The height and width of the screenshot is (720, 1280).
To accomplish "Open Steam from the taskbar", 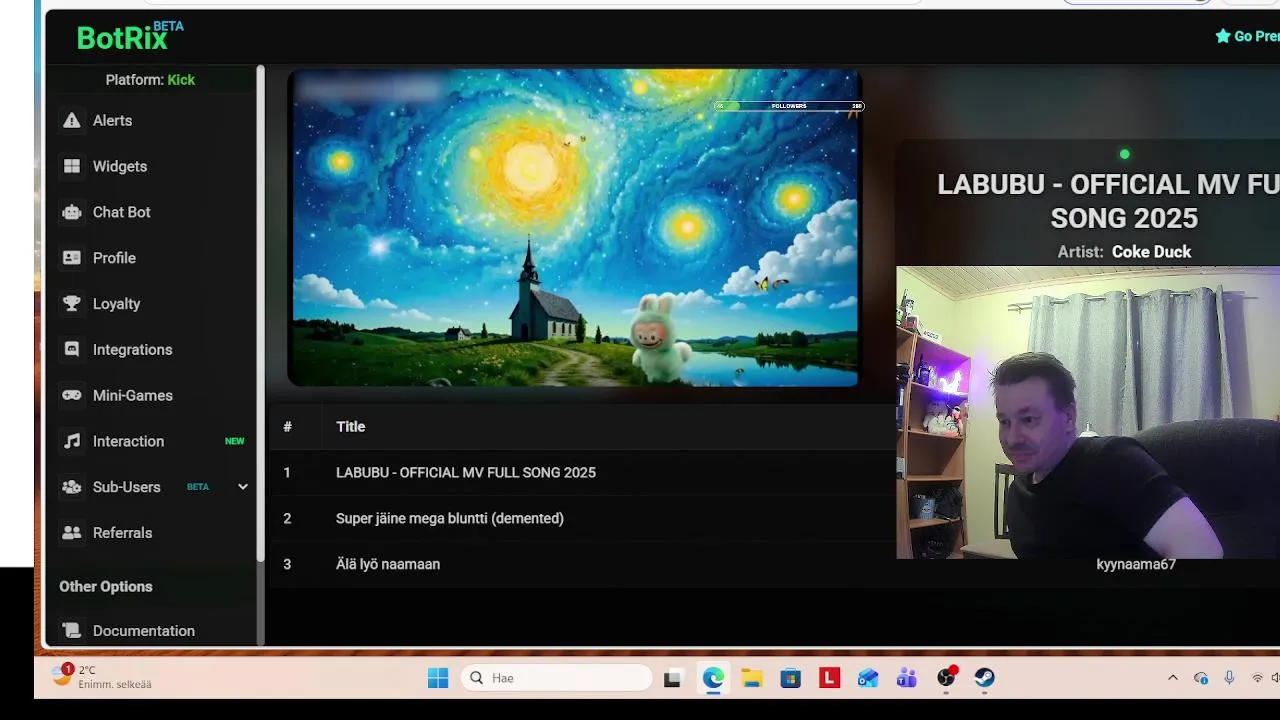I will click(x=985, y=678).
